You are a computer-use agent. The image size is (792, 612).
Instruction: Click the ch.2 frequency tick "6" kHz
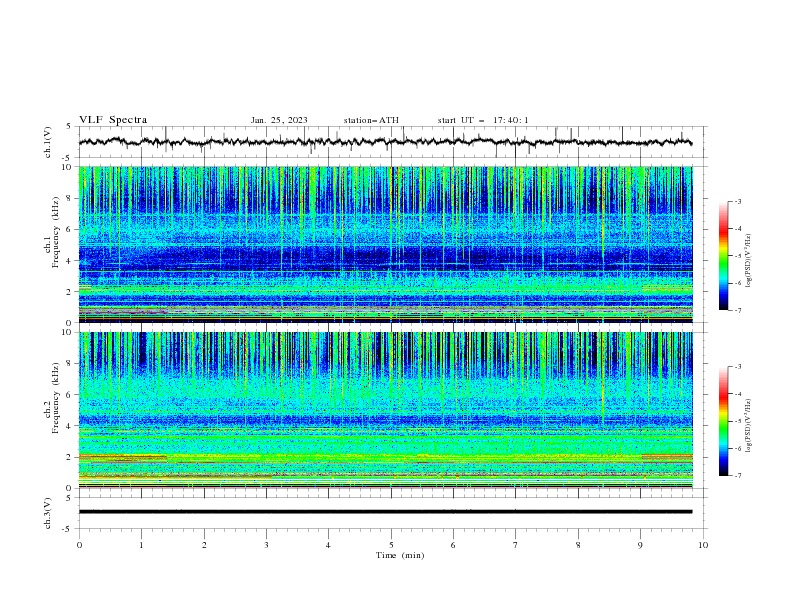pyautogui.click(x=71, y=395)
